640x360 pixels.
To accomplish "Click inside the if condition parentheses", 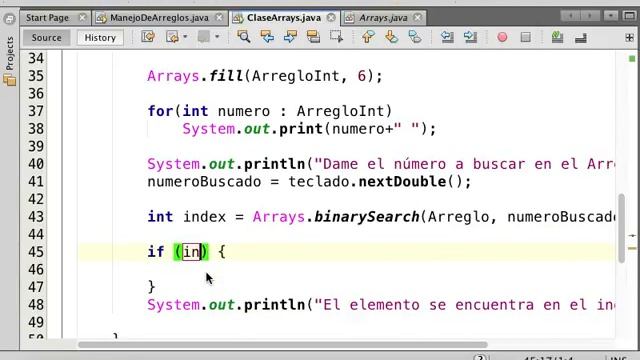I will pyautogui.click(x=191, y=252).
